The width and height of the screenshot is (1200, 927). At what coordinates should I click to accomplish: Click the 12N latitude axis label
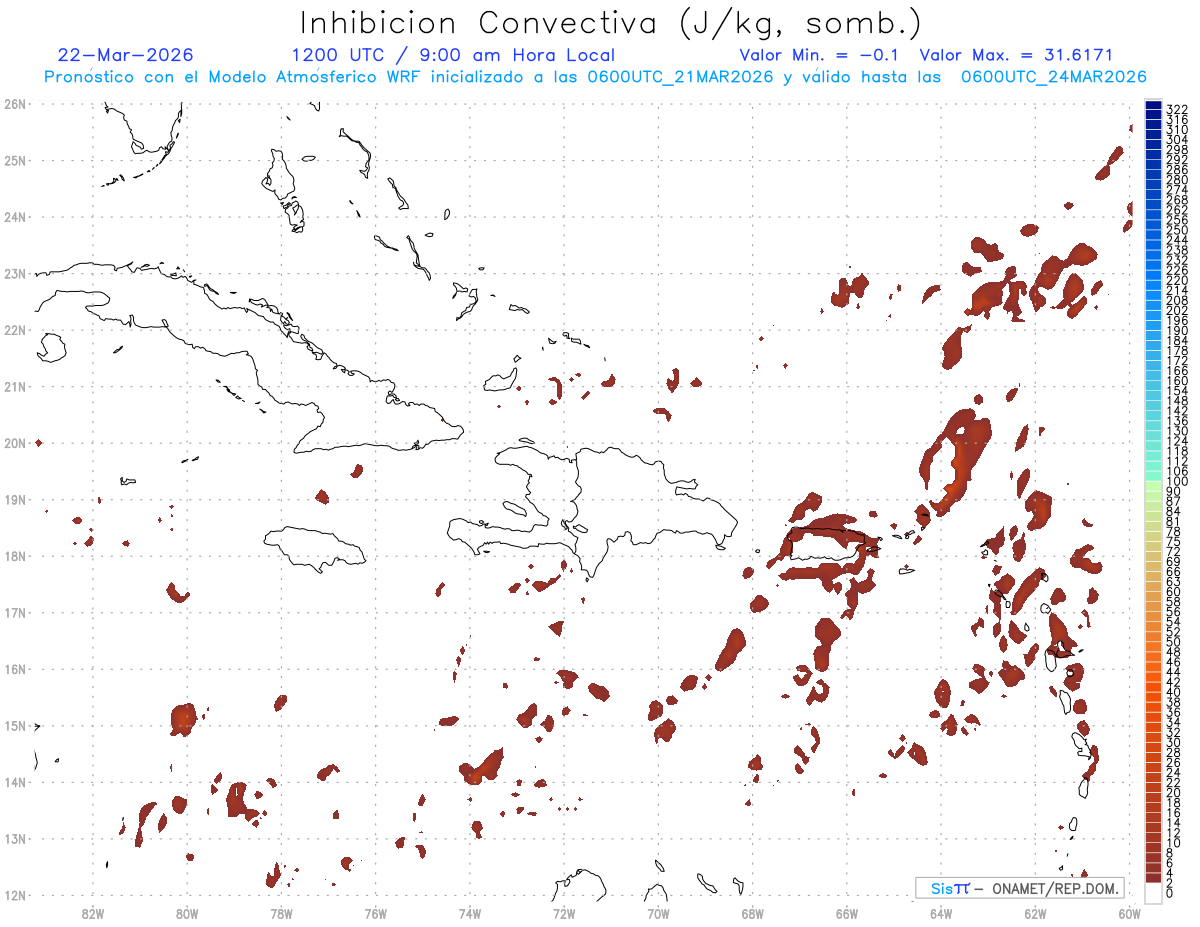pos(14,895)
